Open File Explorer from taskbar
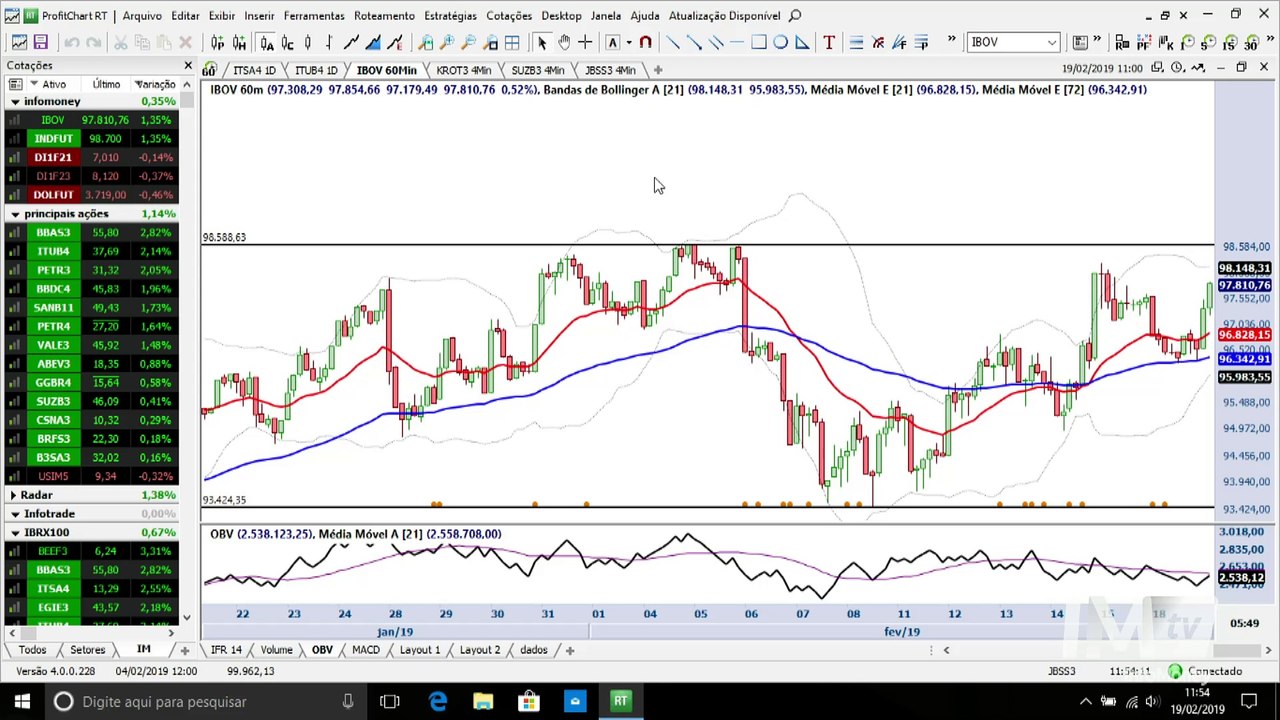The height and width of the screenshot is (720, 1280). (483, 702)
